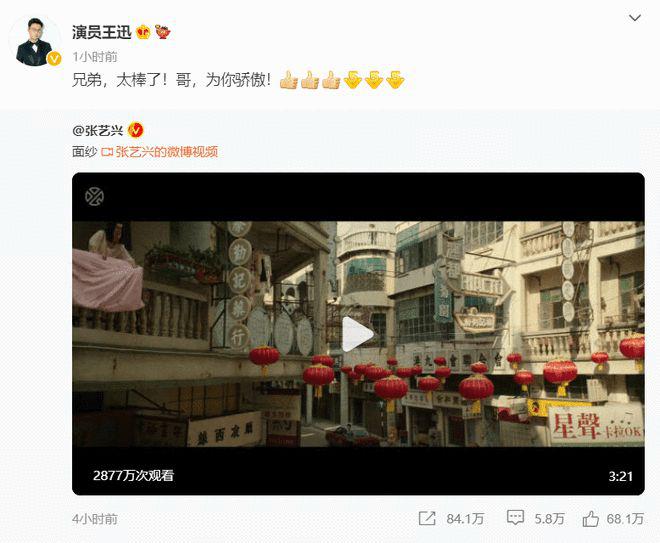This screenshot has width=660, height=543.
Task: Open 演员王迅 username link
Action: 101,32
